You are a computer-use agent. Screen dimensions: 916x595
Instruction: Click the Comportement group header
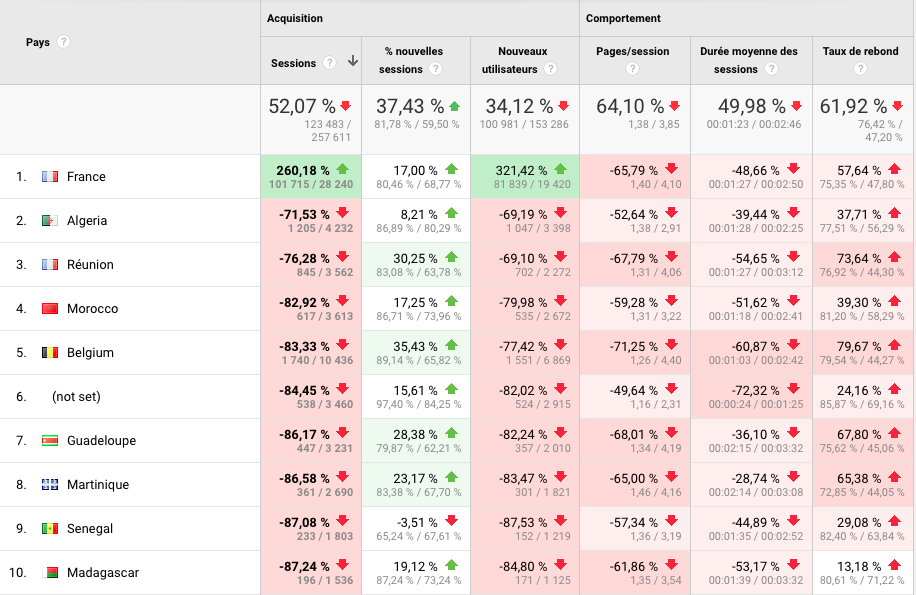623,18
